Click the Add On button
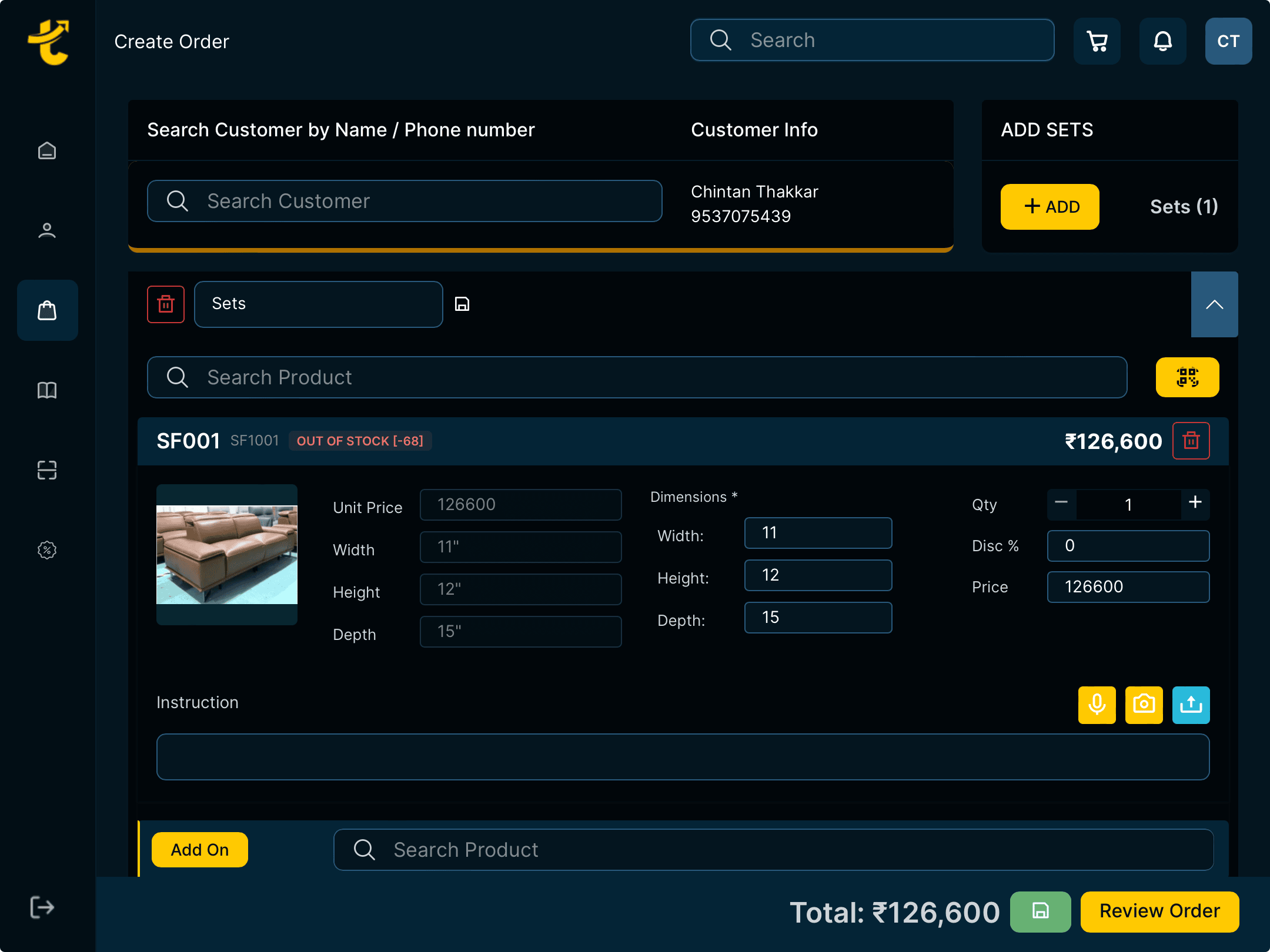 tap(200, 849)
